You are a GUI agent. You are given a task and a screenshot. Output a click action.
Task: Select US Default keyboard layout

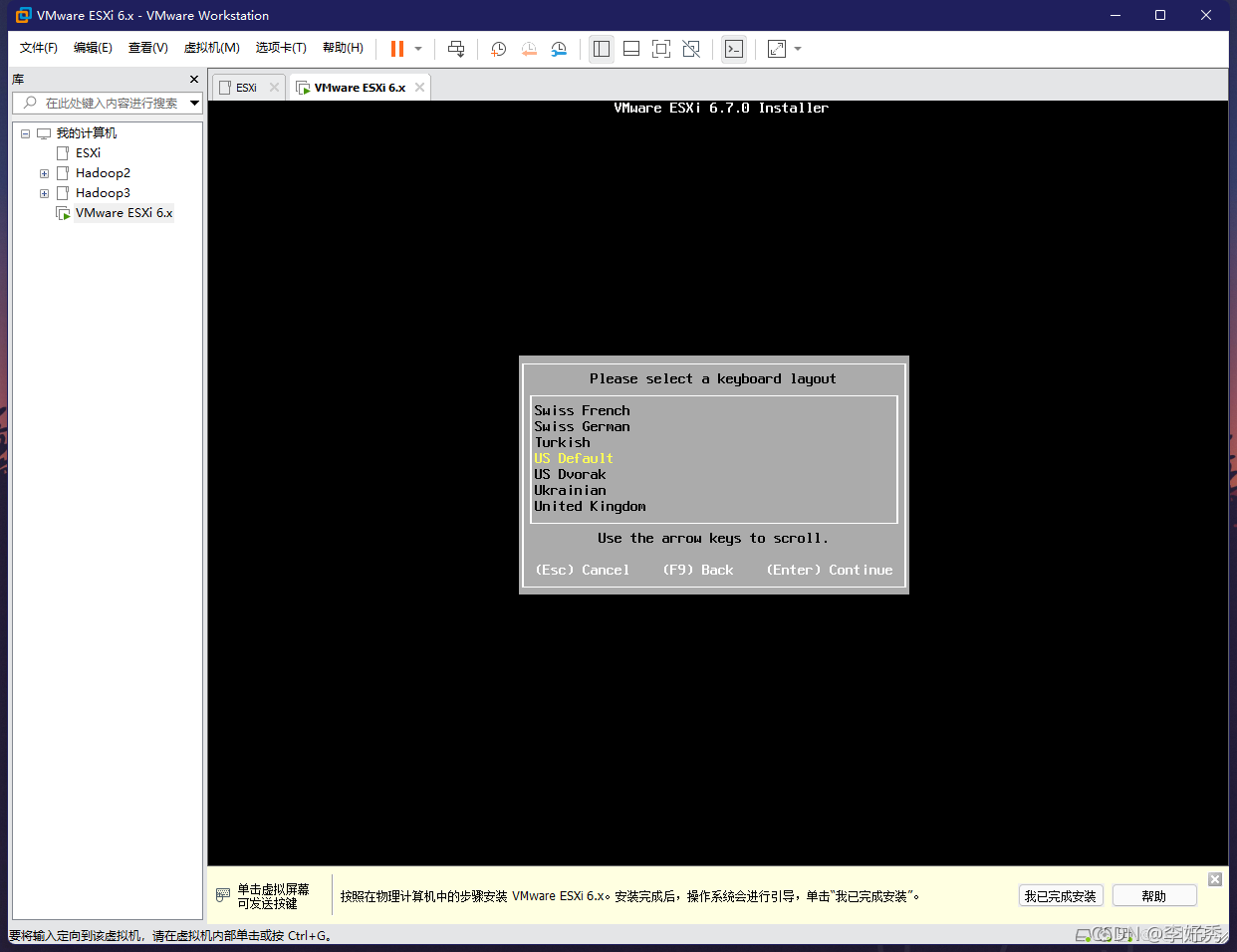point(574,458)
